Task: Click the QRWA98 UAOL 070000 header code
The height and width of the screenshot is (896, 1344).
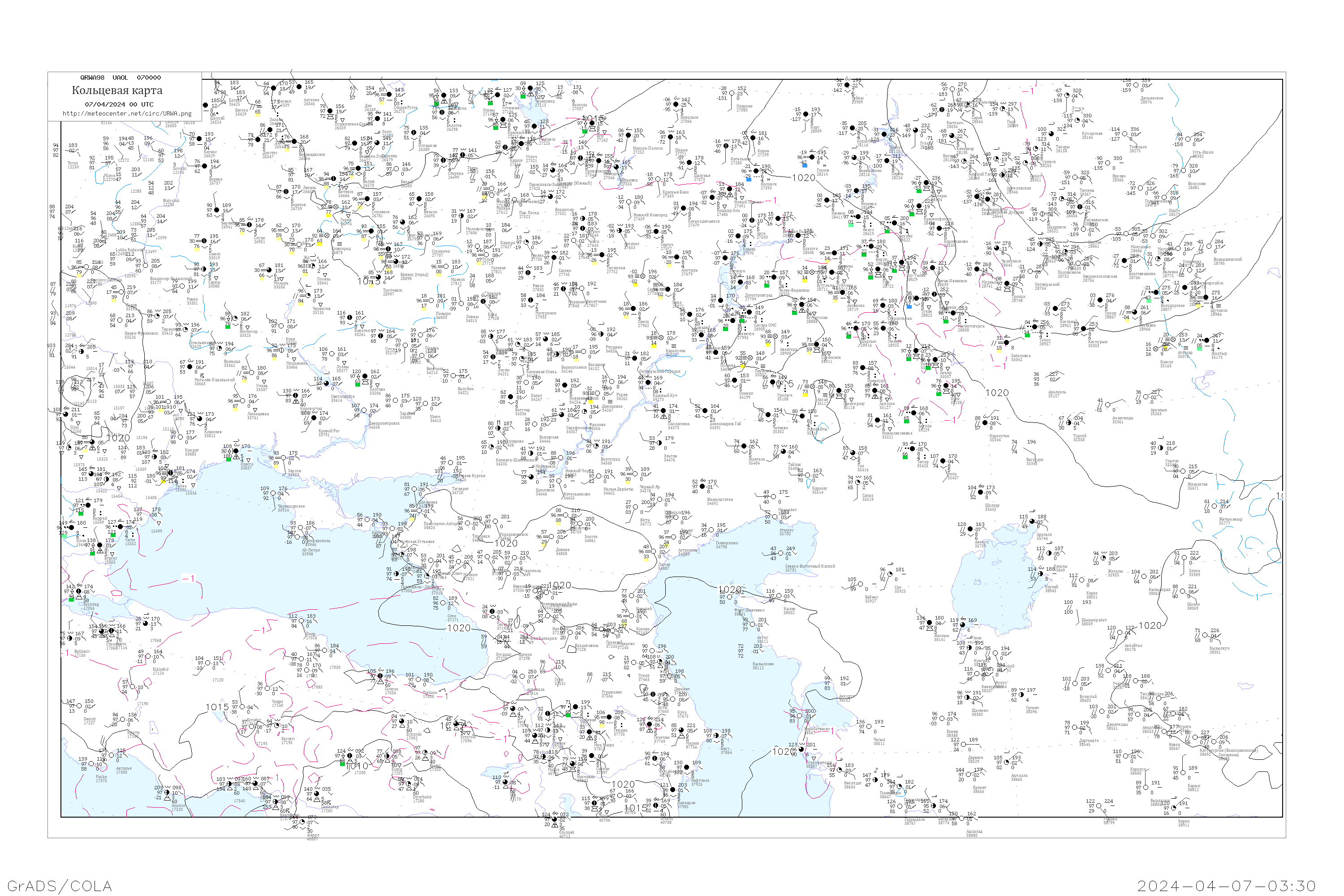Action: pyautogui.click(x=120, y=78)
